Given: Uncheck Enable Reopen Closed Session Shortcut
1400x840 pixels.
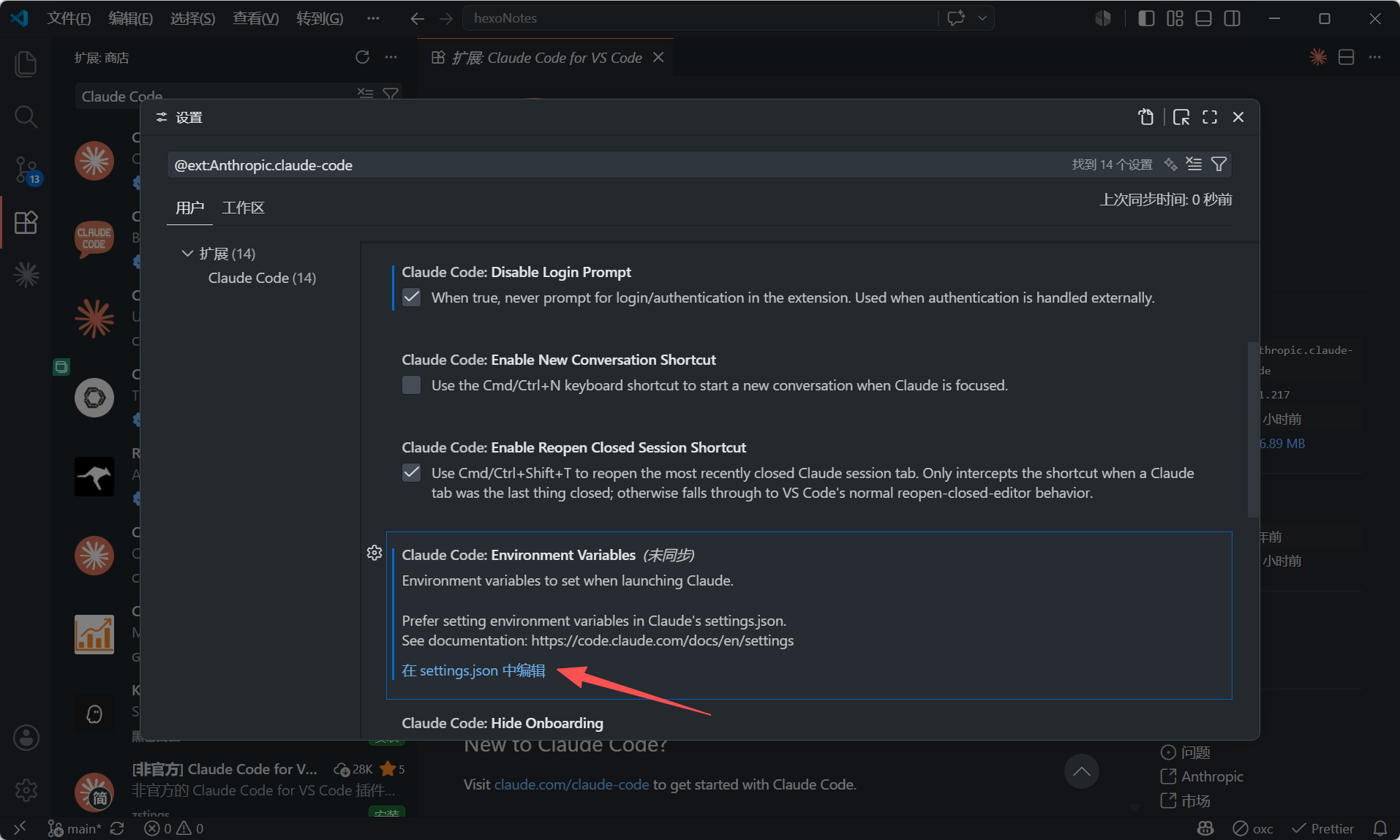Looking at the screenshot, I should tap(412, 473).
